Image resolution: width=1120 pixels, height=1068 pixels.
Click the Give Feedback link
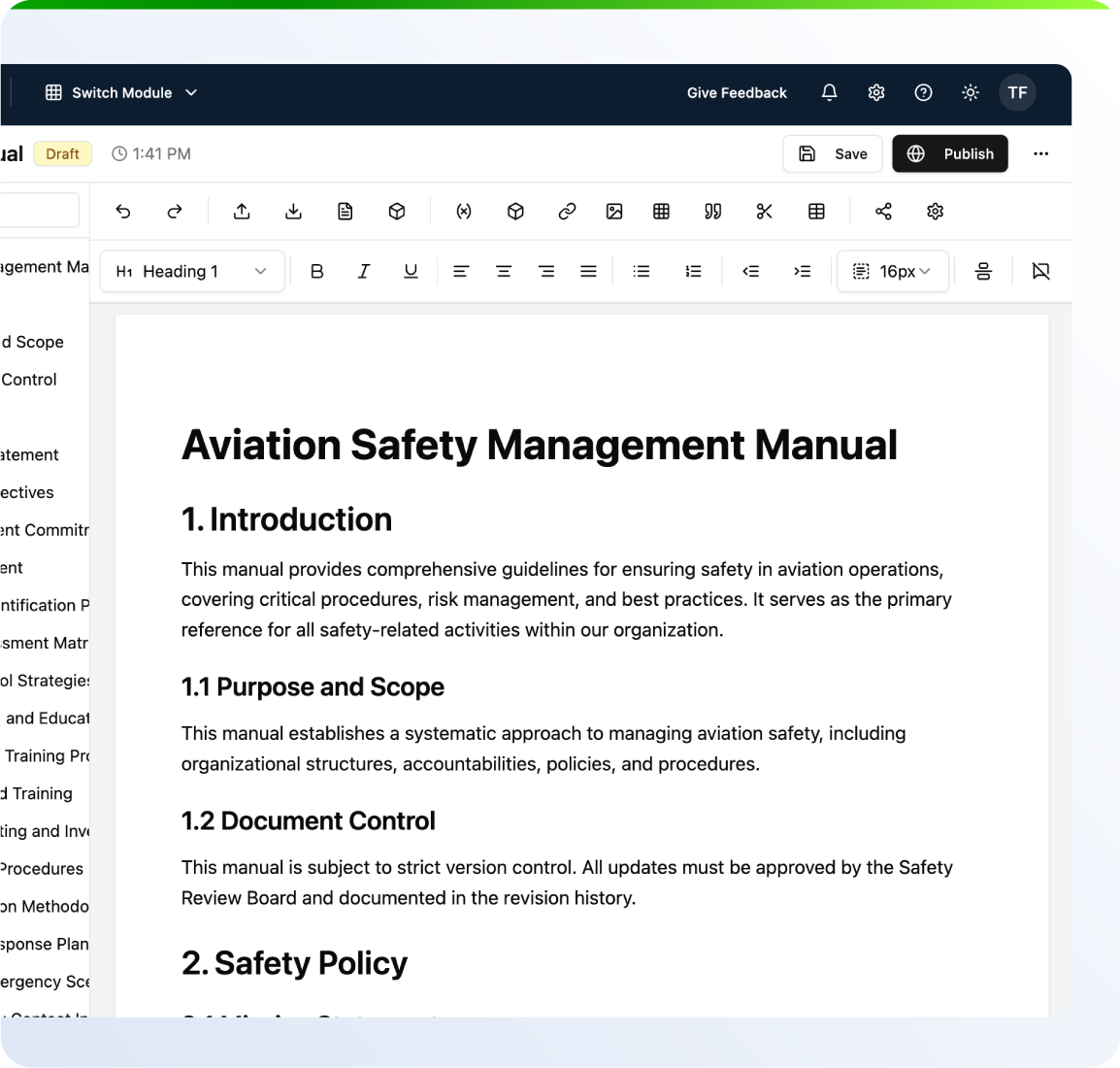tap(737, 92)
